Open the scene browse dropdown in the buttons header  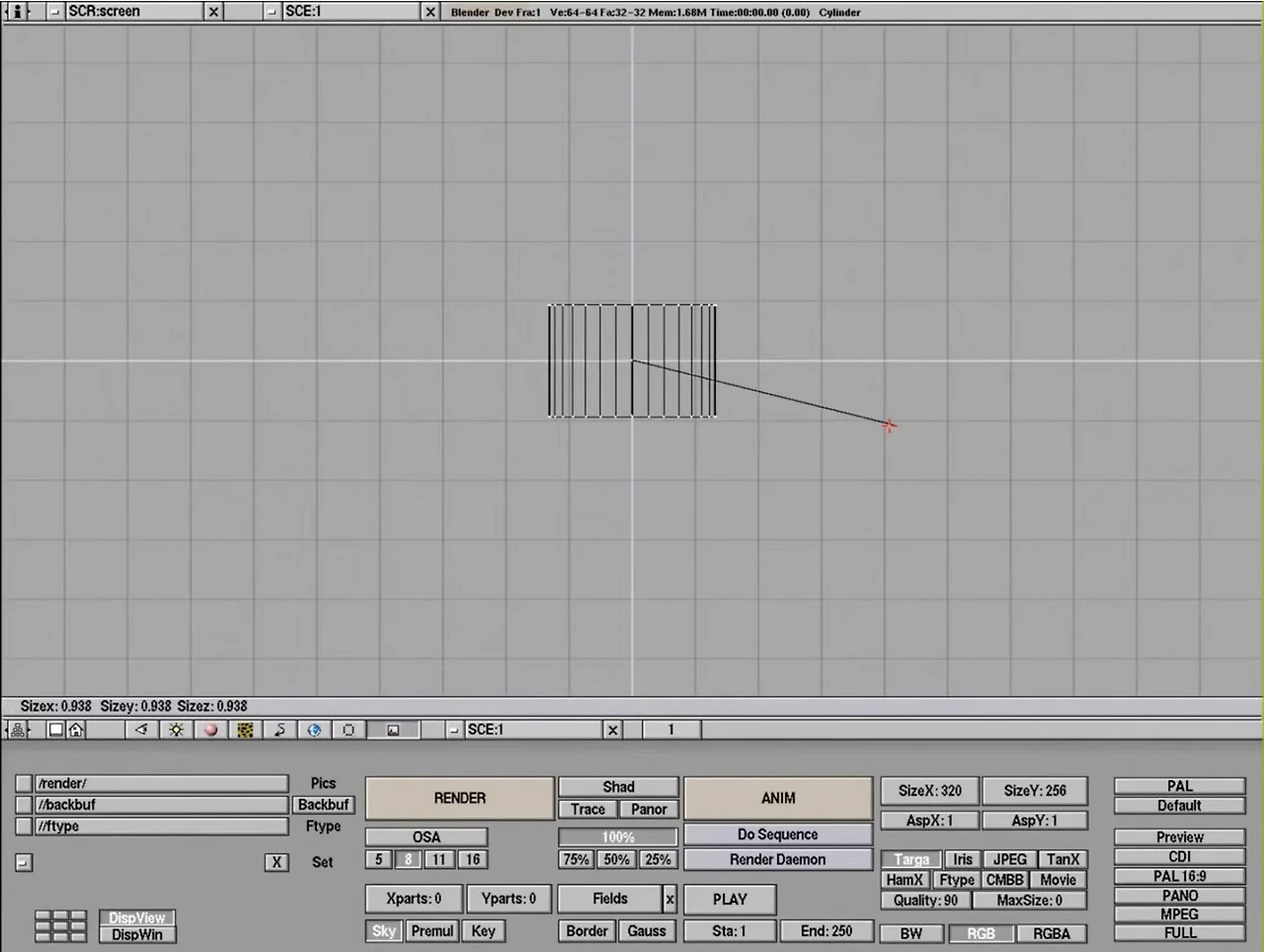pyautogui.click(x=454, y=730)
